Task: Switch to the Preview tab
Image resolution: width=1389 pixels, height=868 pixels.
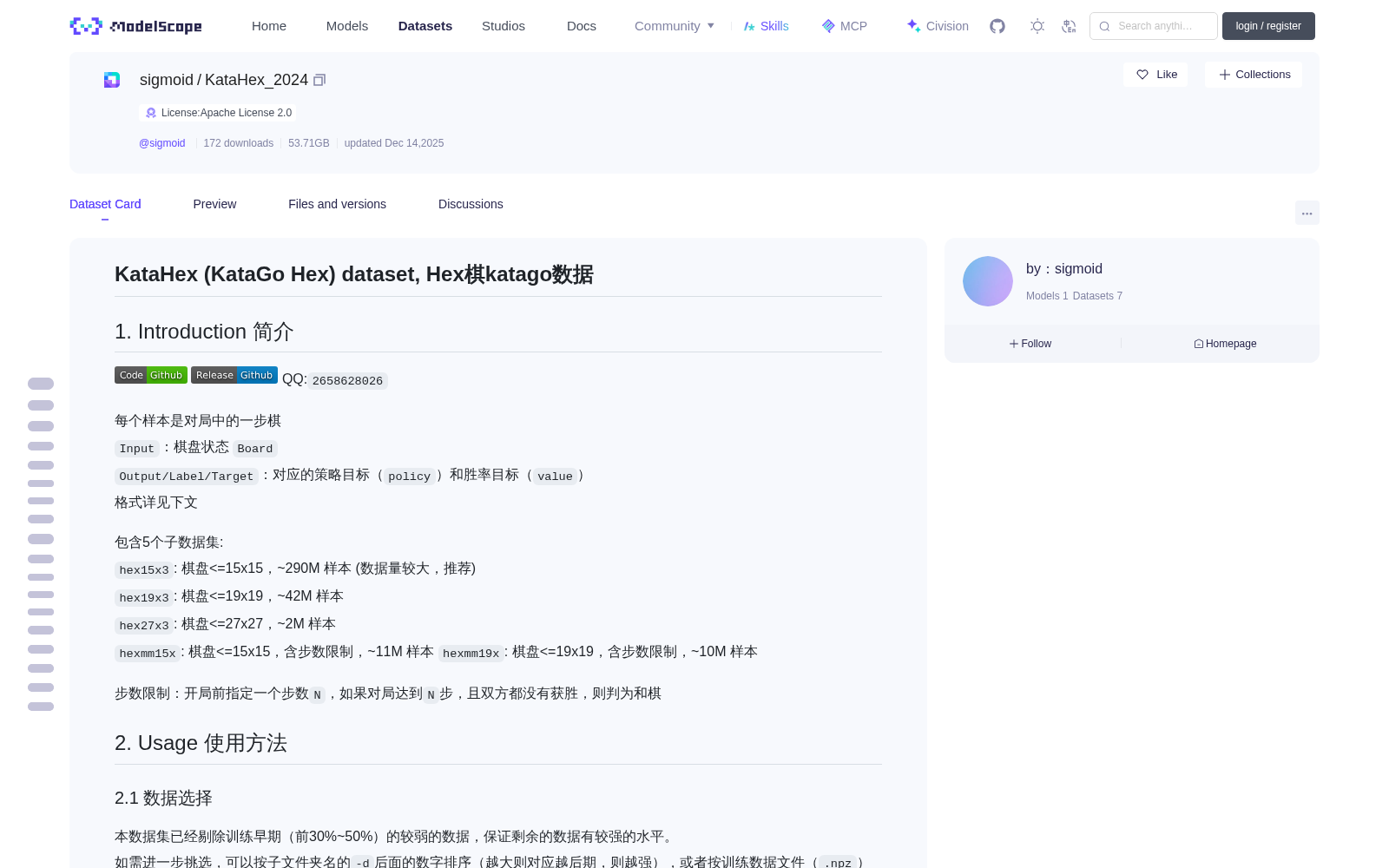Action: pos(214,204)
